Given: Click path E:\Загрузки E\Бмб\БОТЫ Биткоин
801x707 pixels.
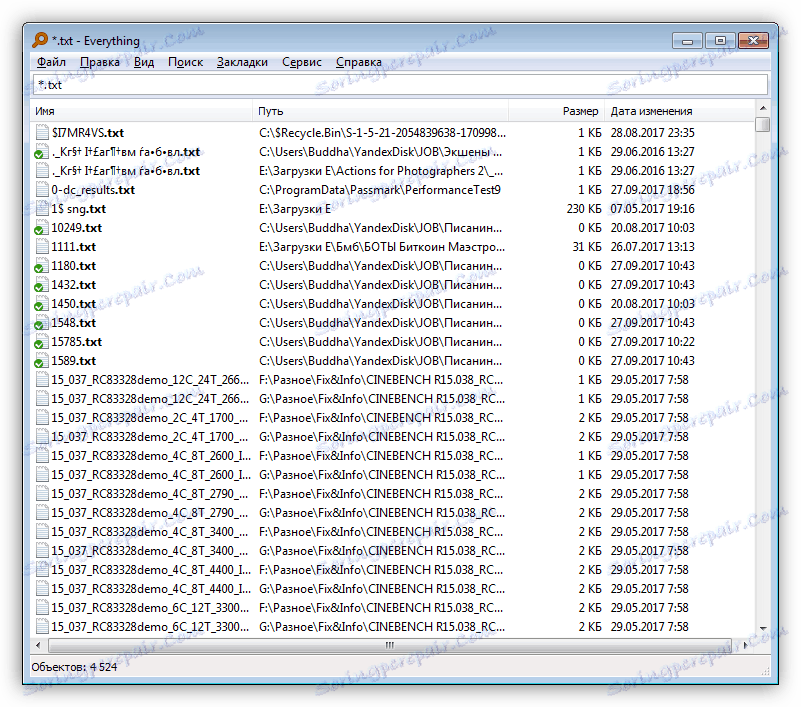Looking at the screenshot, I should tap(381, 247).
